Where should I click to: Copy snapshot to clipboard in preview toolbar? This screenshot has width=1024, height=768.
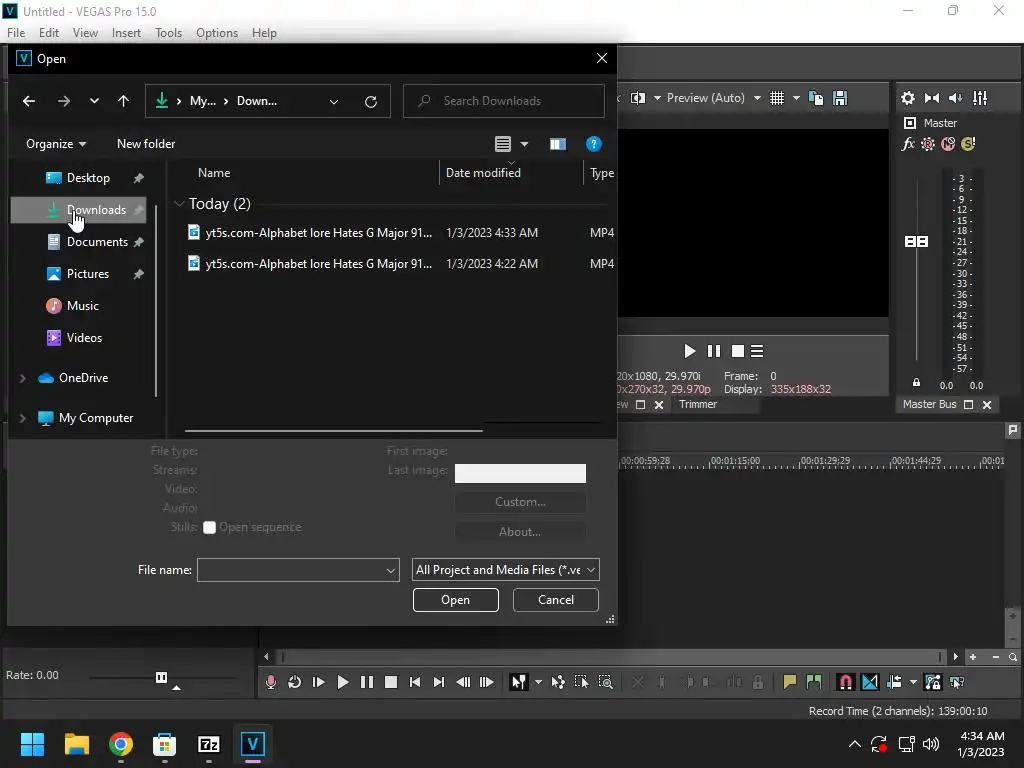click(816, 98)
